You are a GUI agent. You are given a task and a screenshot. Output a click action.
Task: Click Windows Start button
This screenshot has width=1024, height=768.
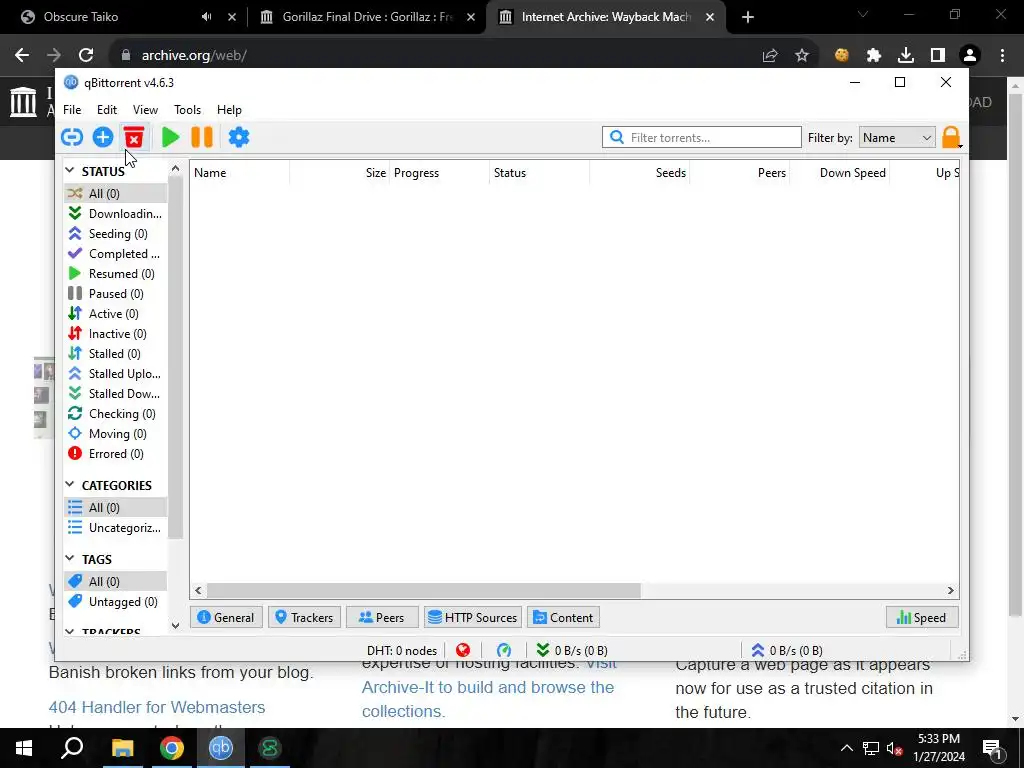(24, 748)
